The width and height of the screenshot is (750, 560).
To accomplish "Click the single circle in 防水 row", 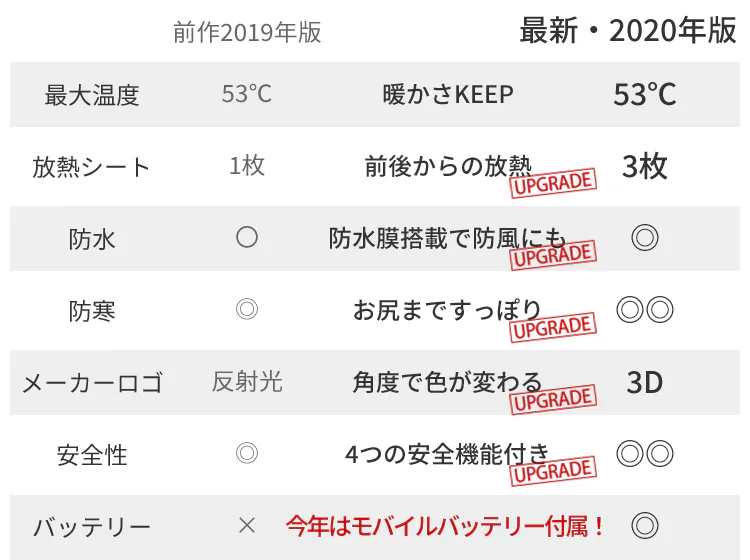I will [247, 238].
